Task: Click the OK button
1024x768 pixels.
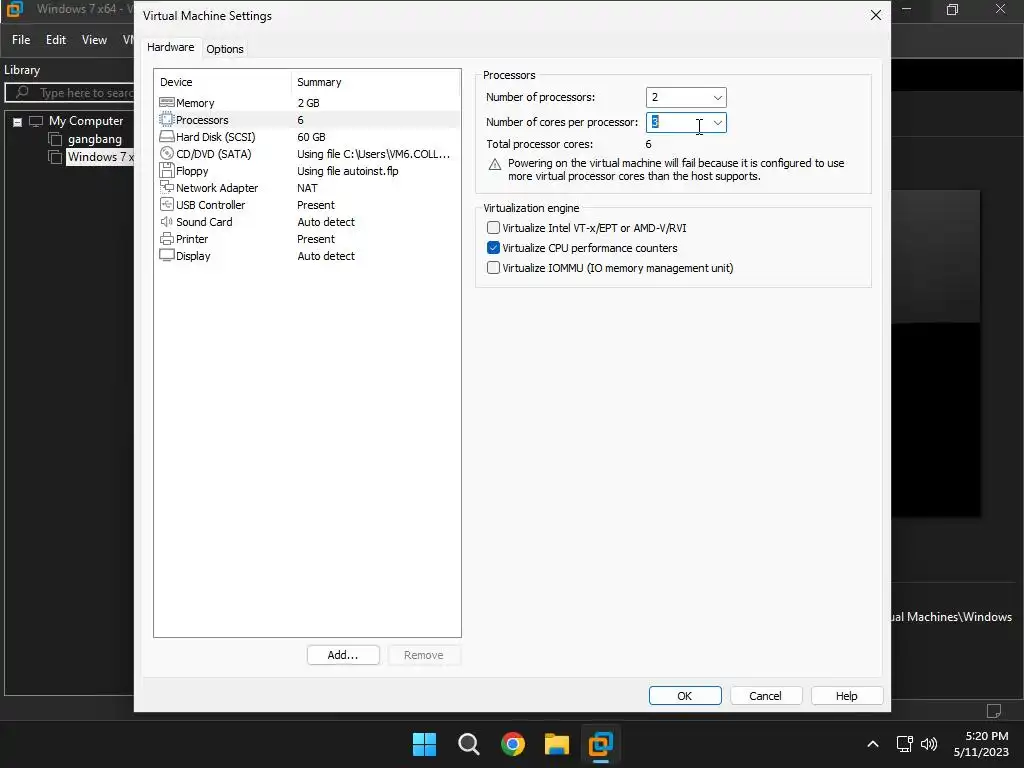Action: click(x=685, y=696)
